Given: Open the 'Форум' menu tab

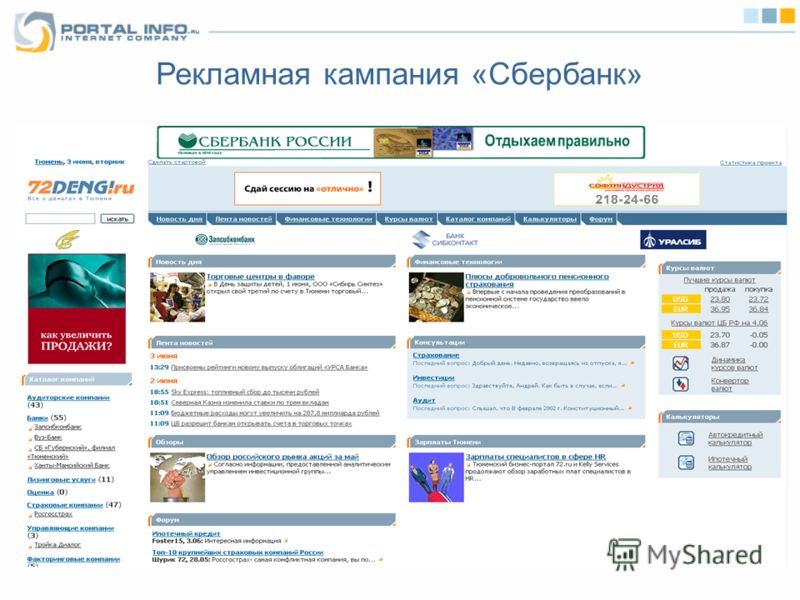Looking at the screenshot, I should point(601,219).
